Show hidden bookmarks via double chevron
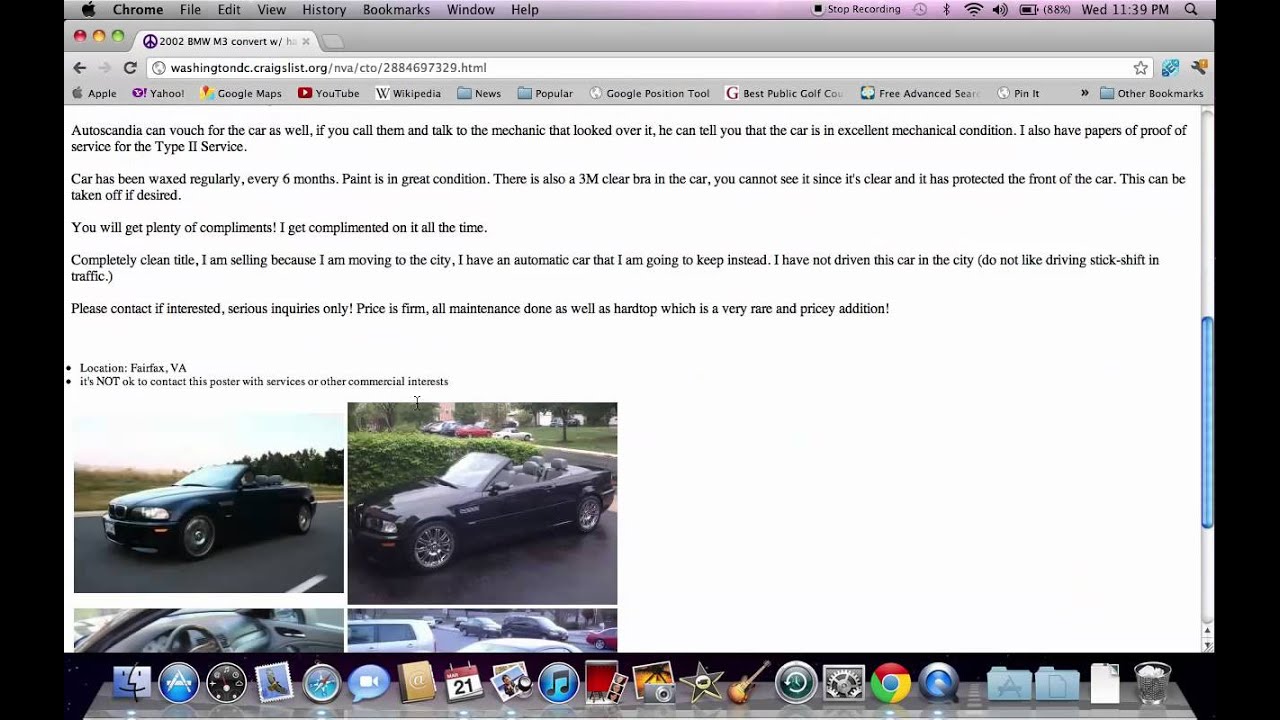This screenshot has height=720, width=1280. pyautogui.click(x=1084, y=93)
